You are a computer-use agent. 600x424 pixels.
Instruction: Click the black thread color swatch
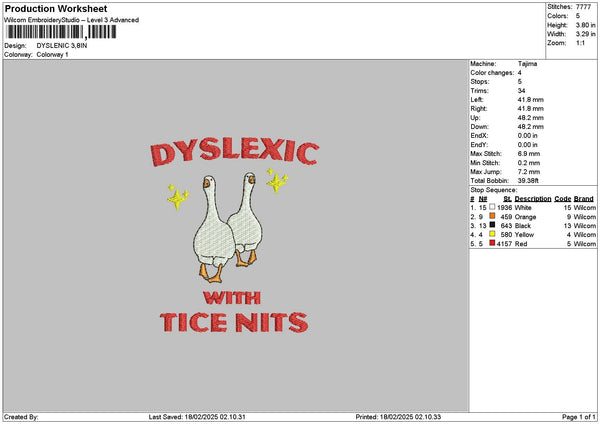click(x=492, y=225)
